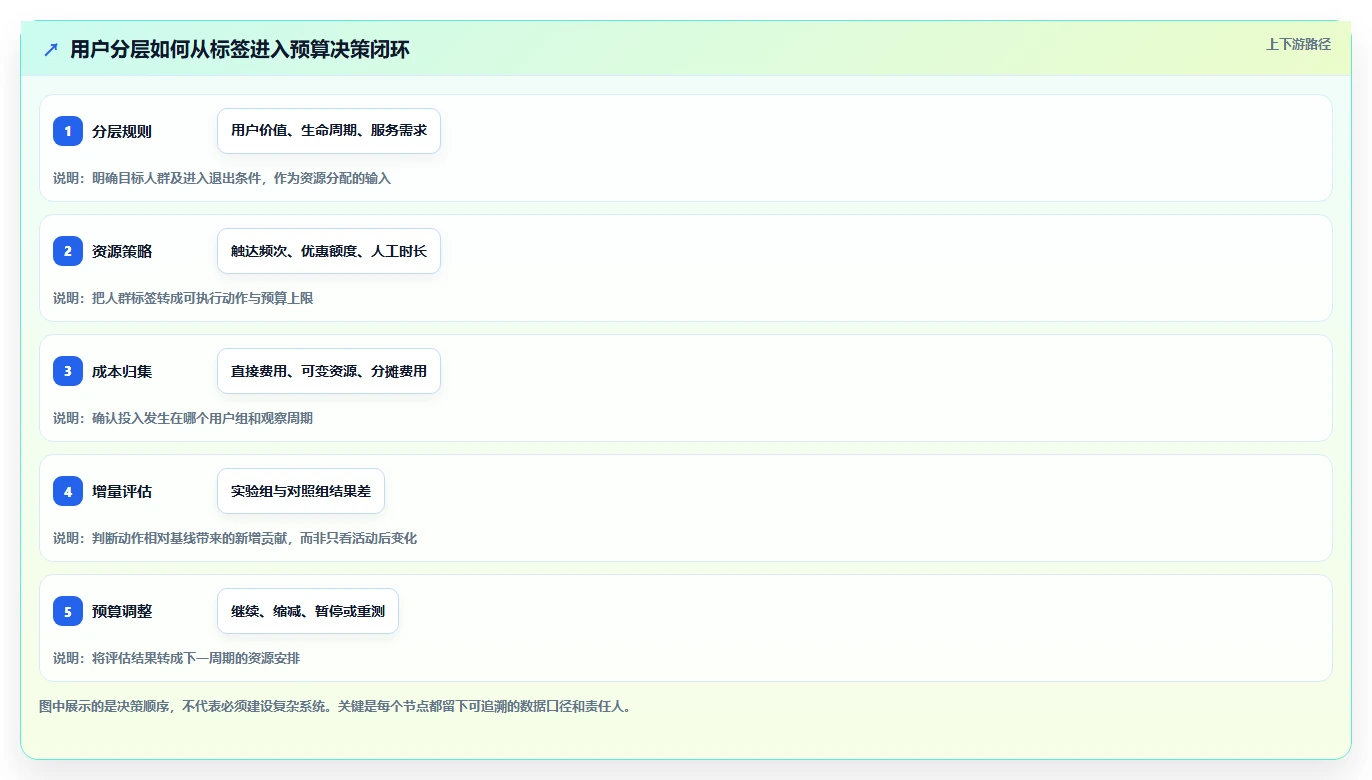Select the 继续、缩减、暂停或重测 chip
The image size is (1372, 780).
click(x=308, y=611)
